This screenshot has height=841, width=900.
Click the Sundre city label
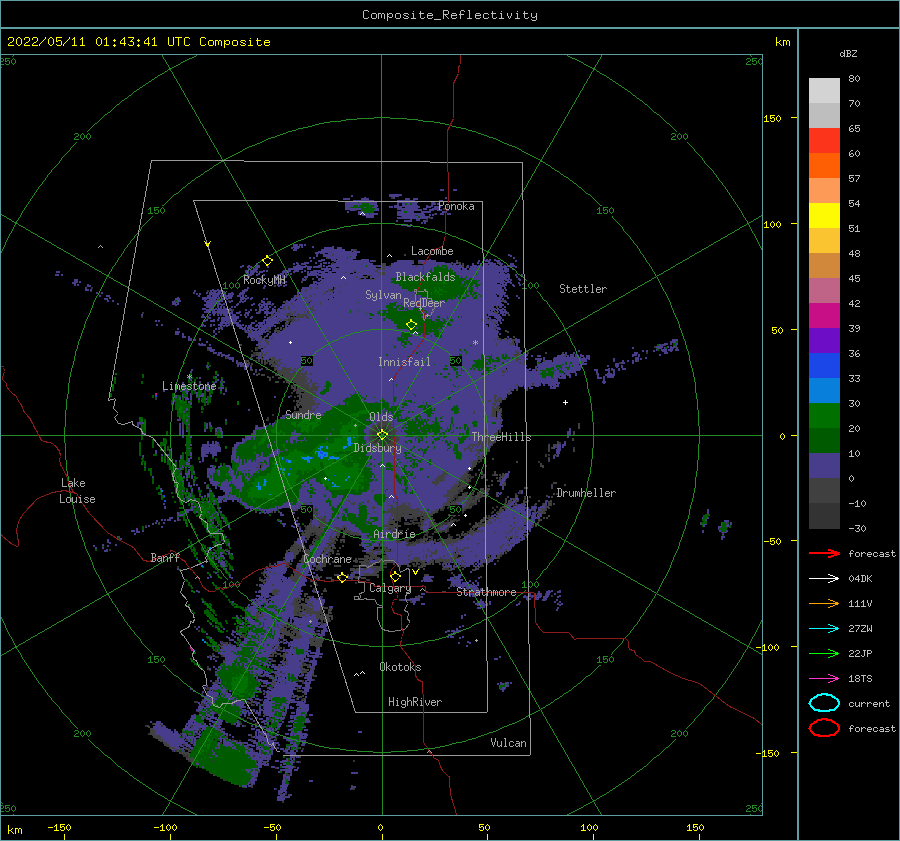click(303, 414)
